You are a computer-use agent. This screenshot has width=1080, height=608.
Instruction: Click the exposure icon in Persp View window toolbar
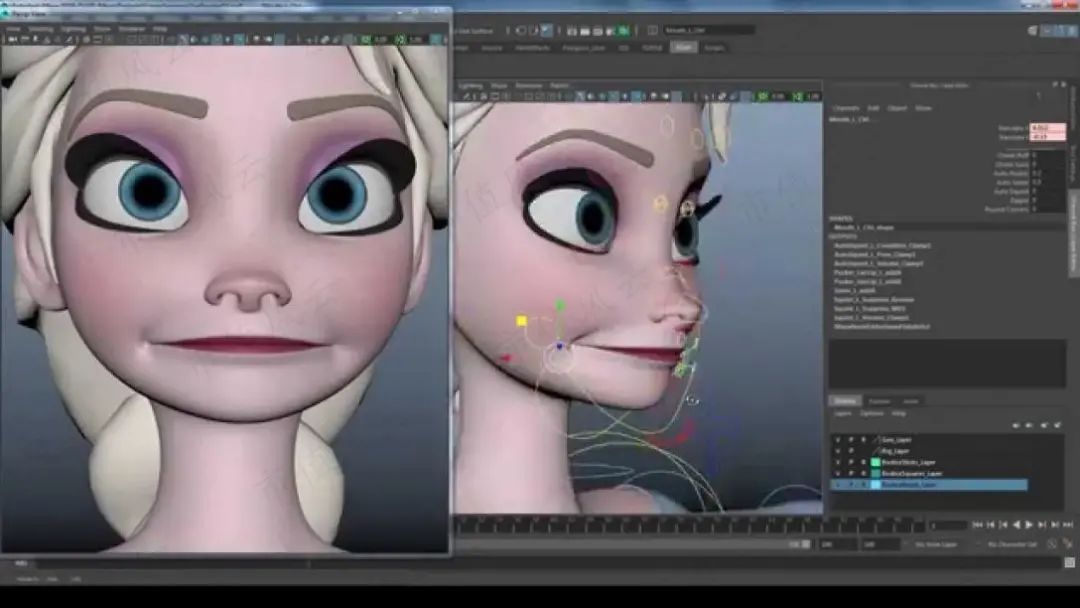coord(366,39)
